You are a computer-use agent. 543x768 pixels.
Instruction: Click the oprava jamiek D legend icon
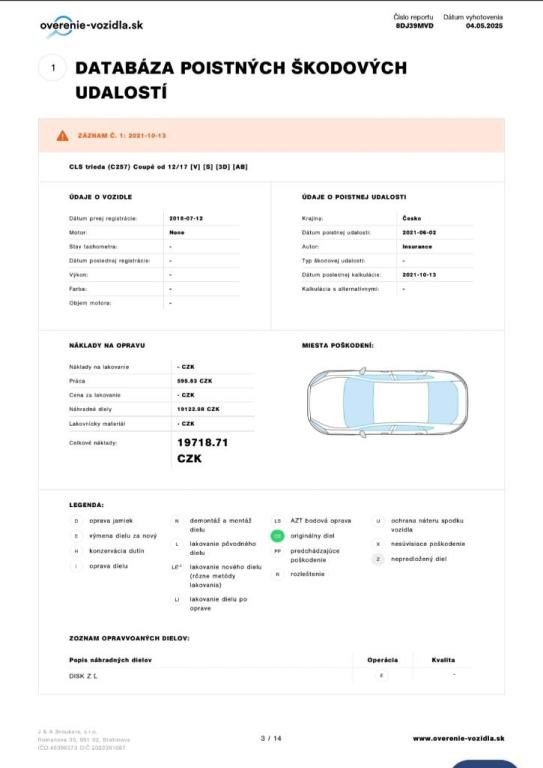76,521
